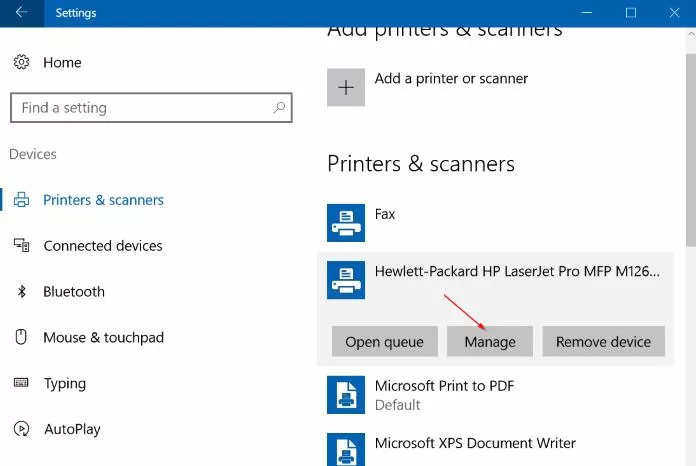Open the print queue for the HP printer
The height and width of the screenshot is (466, 696).
click(384, 342)
